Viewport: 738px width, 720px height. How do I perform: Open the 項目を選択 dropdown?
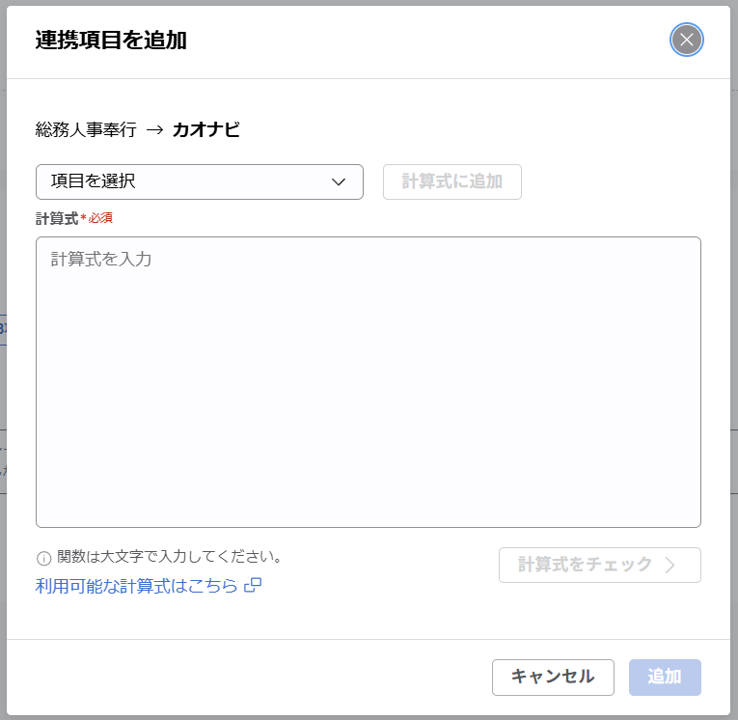pyautogui.click(x=200, y=182)
